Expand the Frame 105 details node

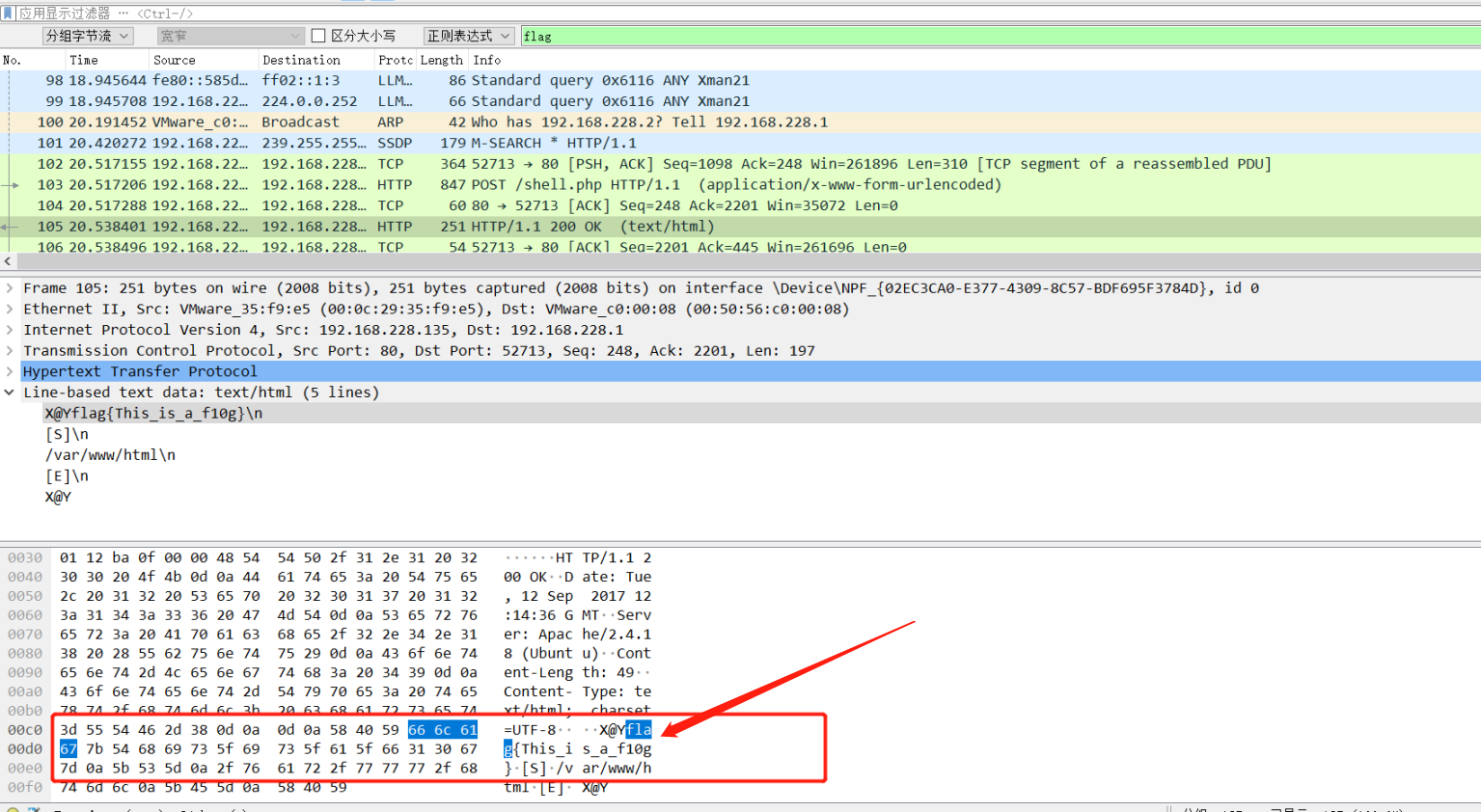(10, 287)
